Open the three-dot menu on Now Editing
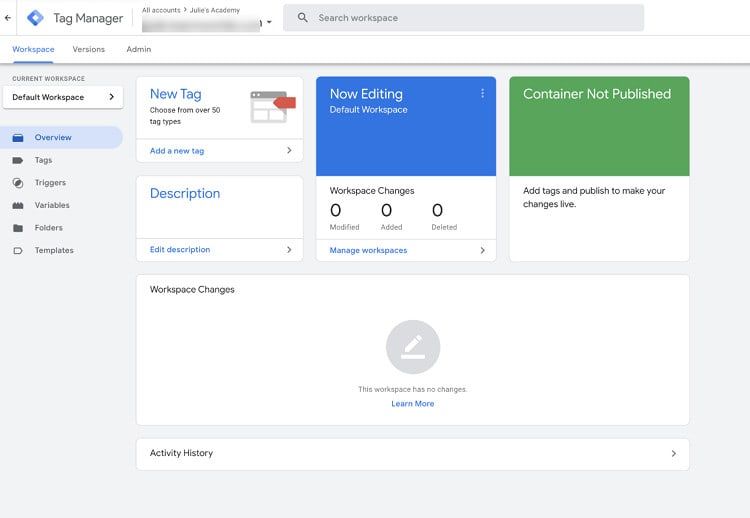Image resolution: width=750 pixels, height=518 pixels. (x=482, y=93)
